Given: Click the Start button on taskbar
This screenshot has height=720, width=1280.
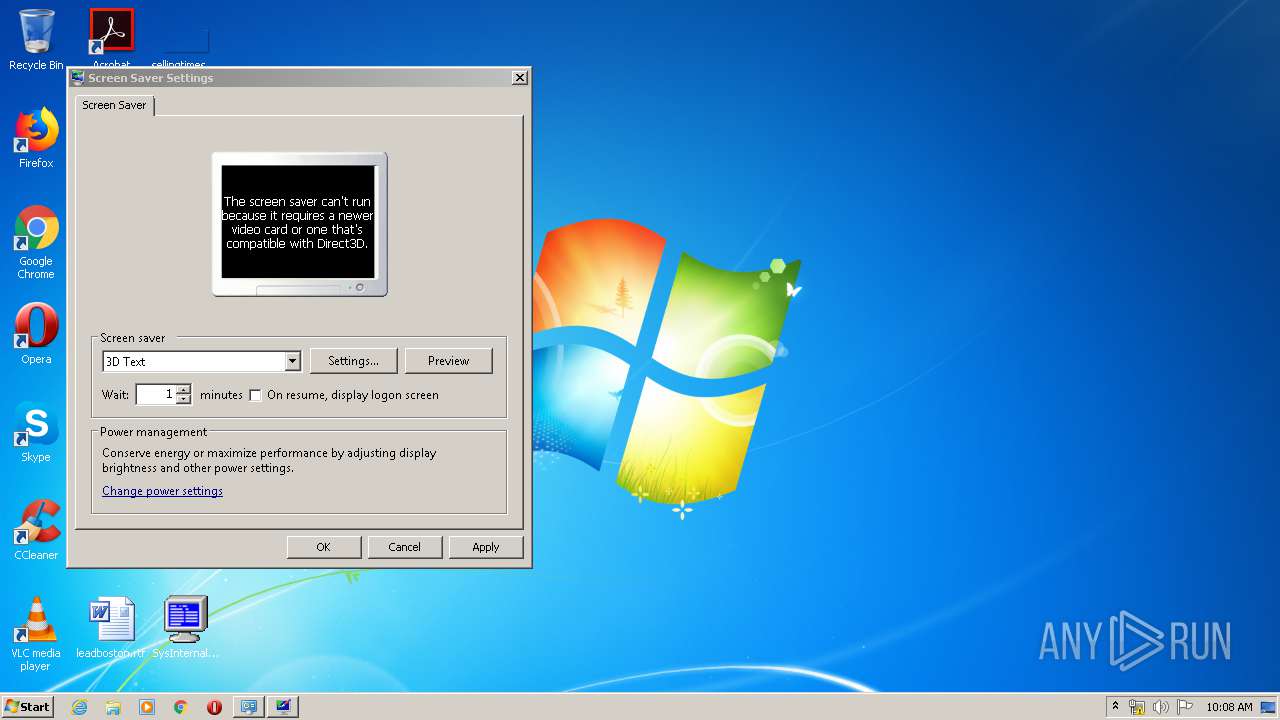Looking at the screenshot, I should [28, 706].
